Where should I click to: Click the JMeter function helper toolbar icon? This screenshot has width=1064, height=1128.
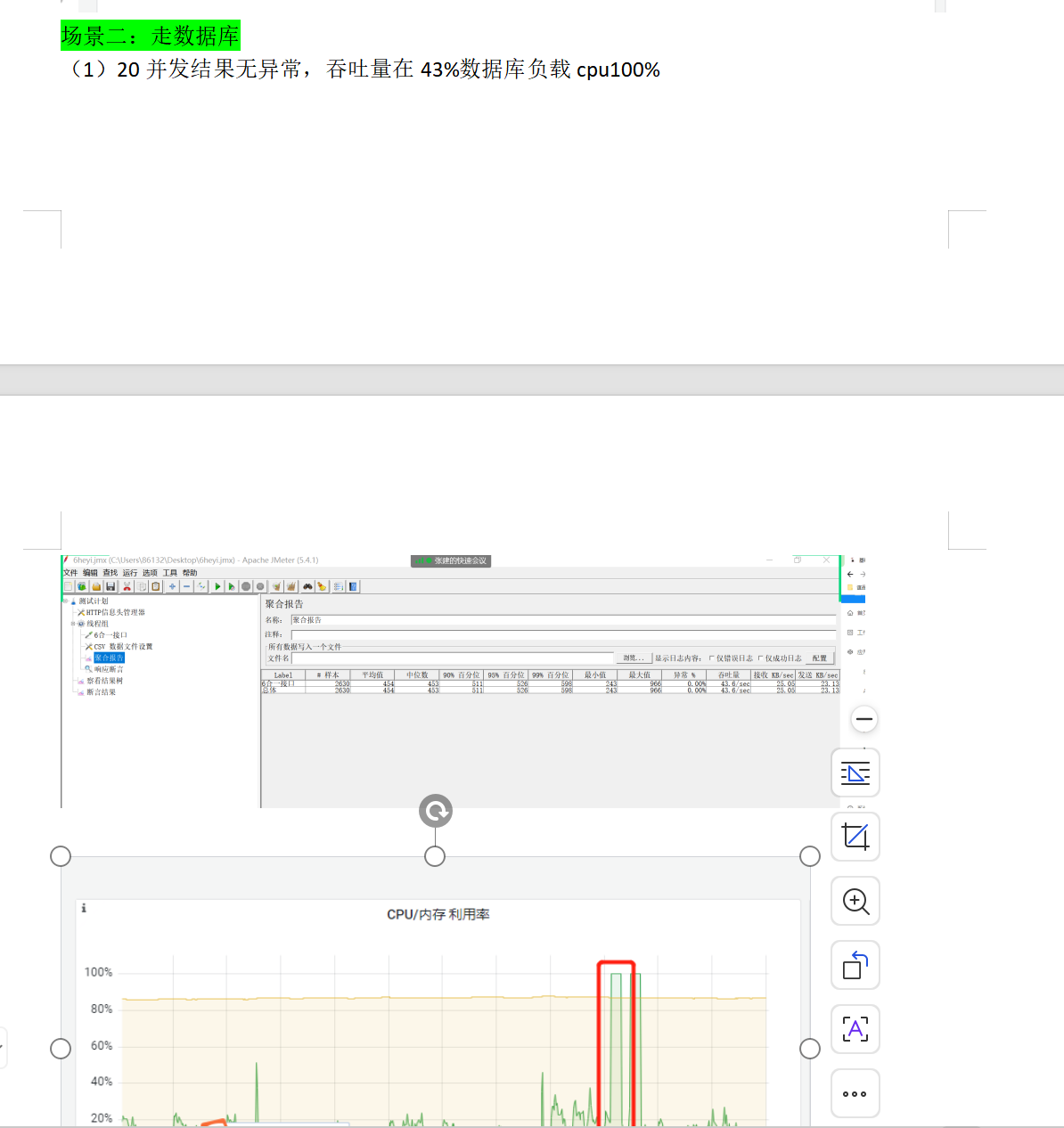[x=339, y=586]
